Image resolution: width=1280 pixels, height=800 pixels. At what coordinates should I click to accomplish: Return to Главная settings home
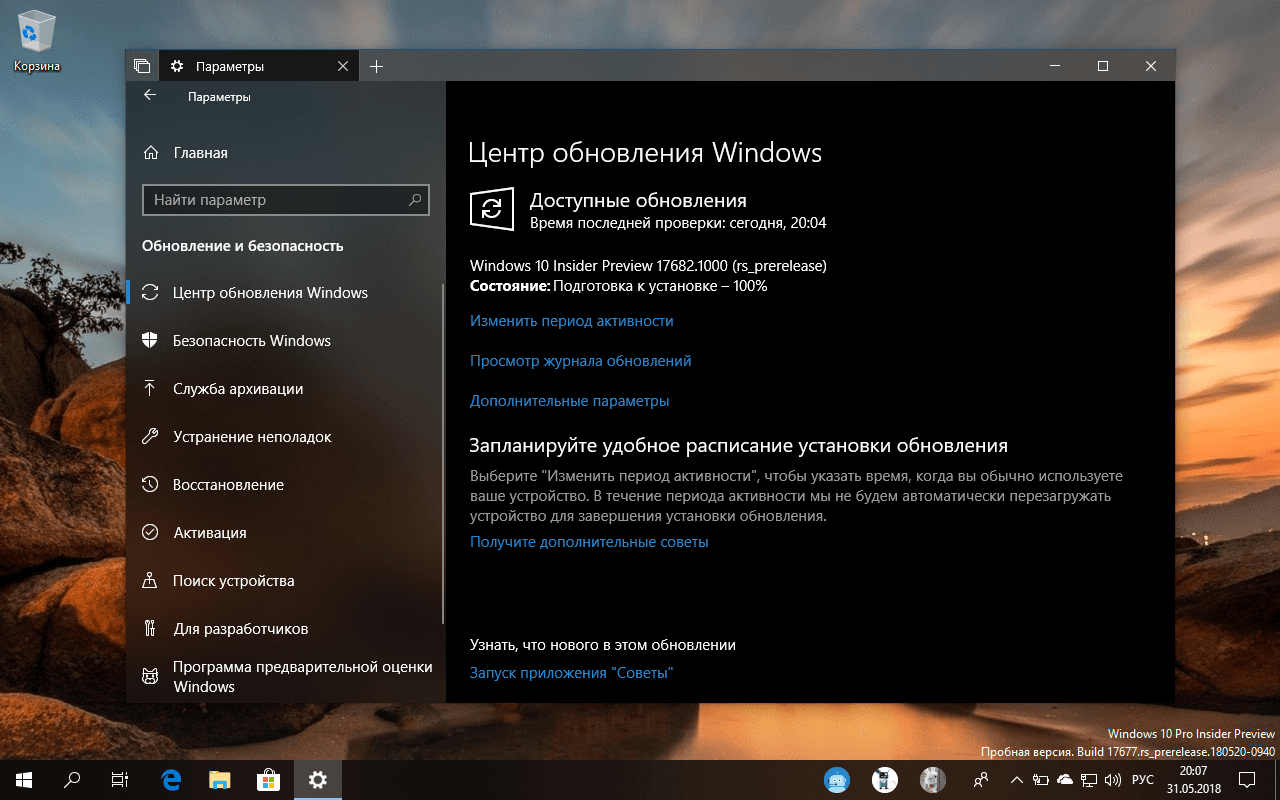(200, 152)
